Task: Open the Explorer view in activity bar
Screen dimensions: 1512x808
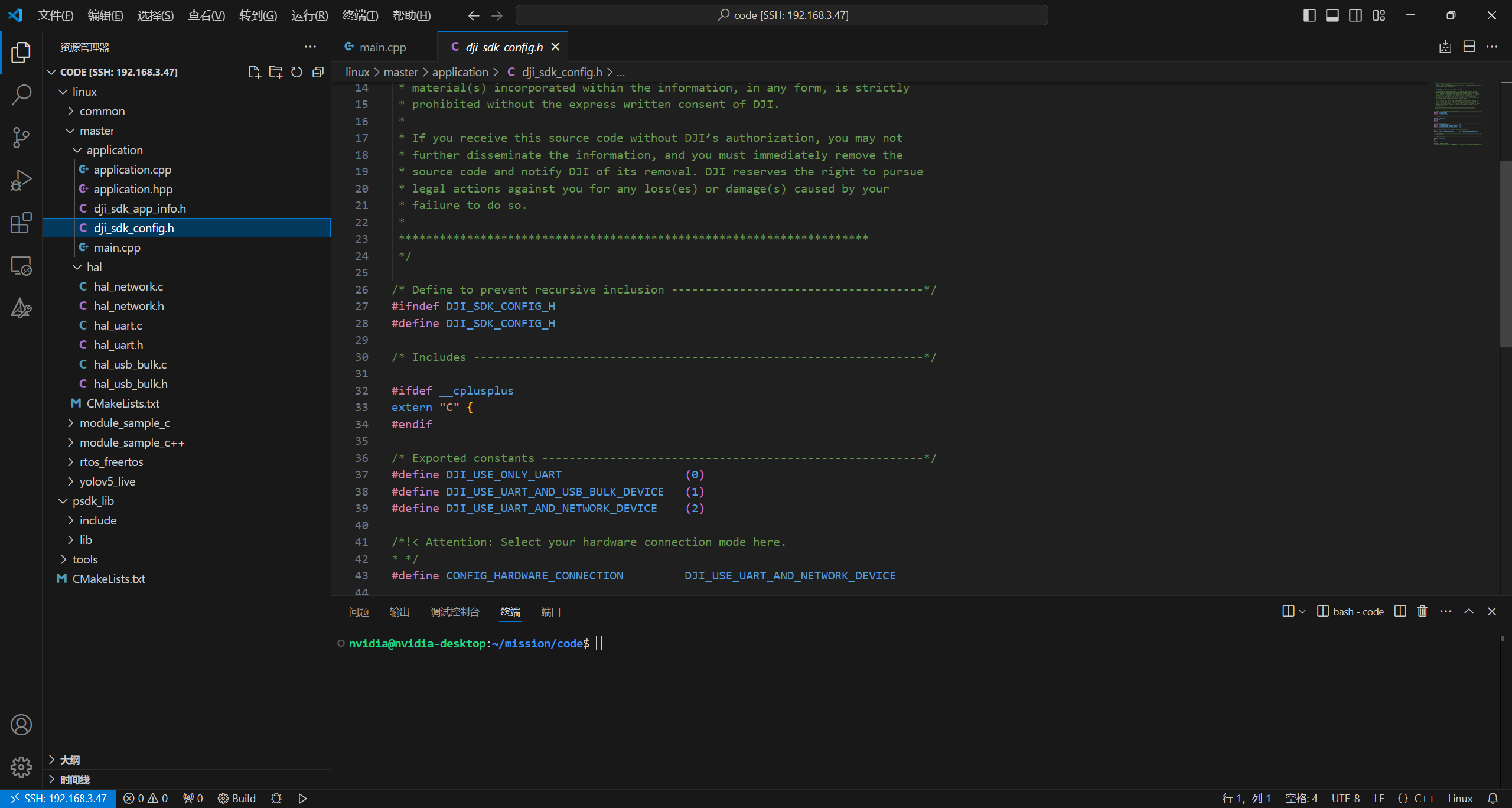Action: [21, 53]
